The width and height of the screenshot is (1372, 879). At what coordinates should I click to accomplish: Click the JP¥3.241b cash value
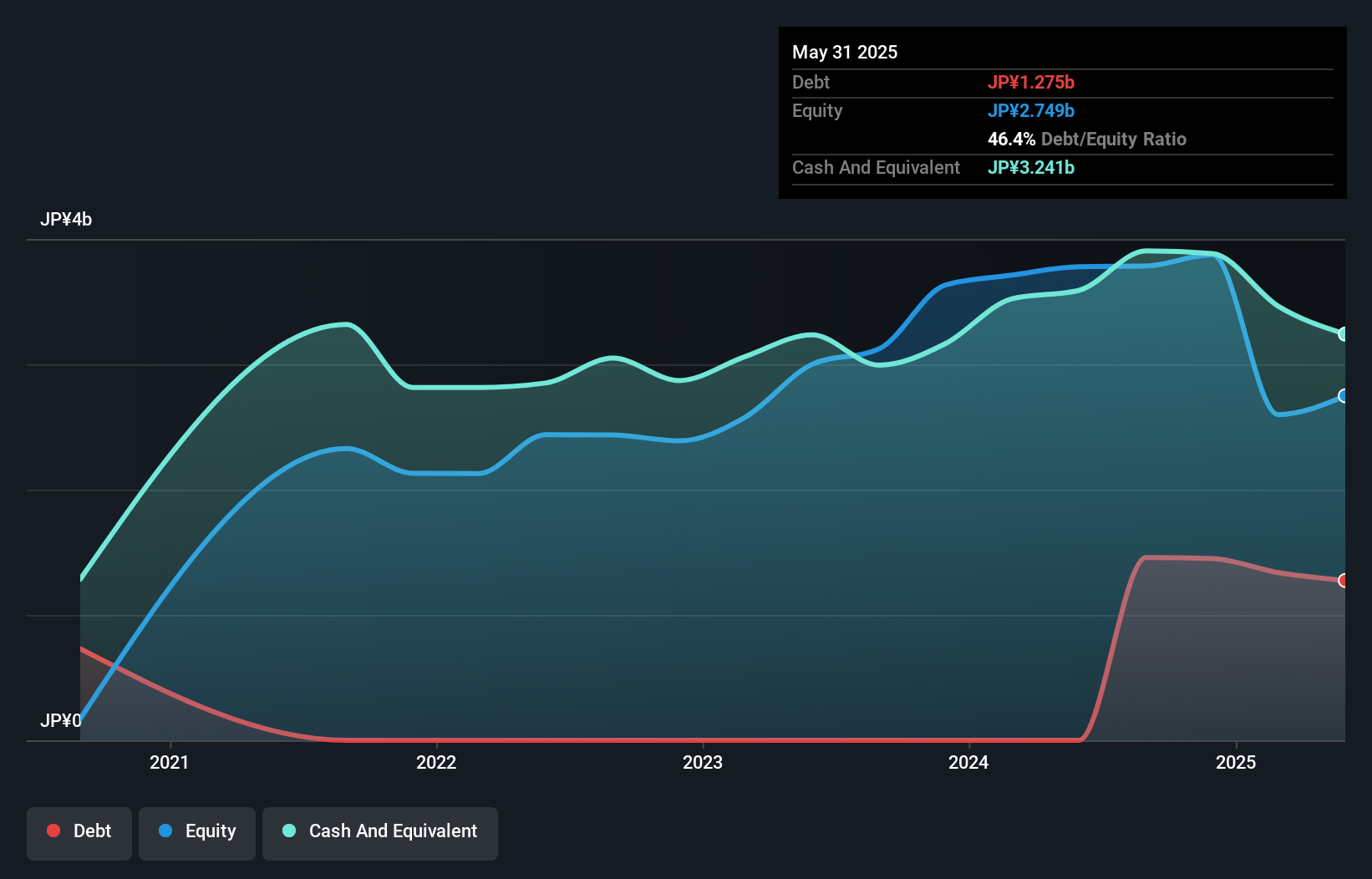click(1031, 167)
